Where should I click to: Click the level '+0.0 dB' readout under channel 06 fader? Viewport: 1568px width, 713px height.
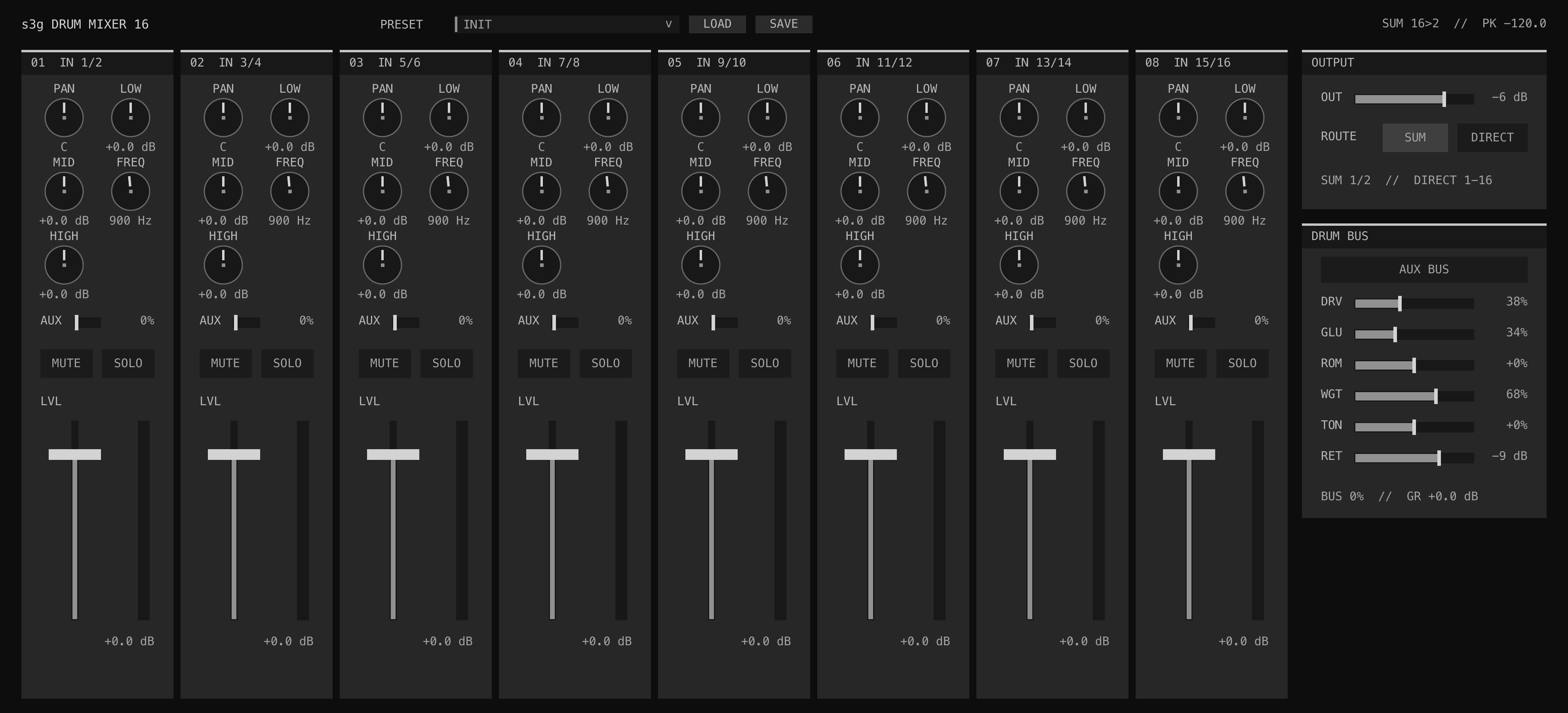925,642
